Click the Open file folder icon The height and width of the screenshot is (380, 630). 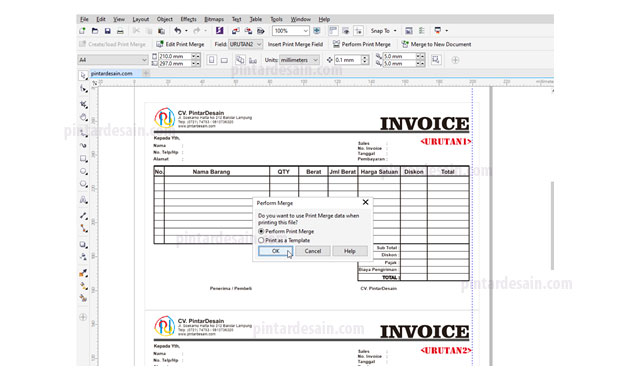tap(95, 31)
